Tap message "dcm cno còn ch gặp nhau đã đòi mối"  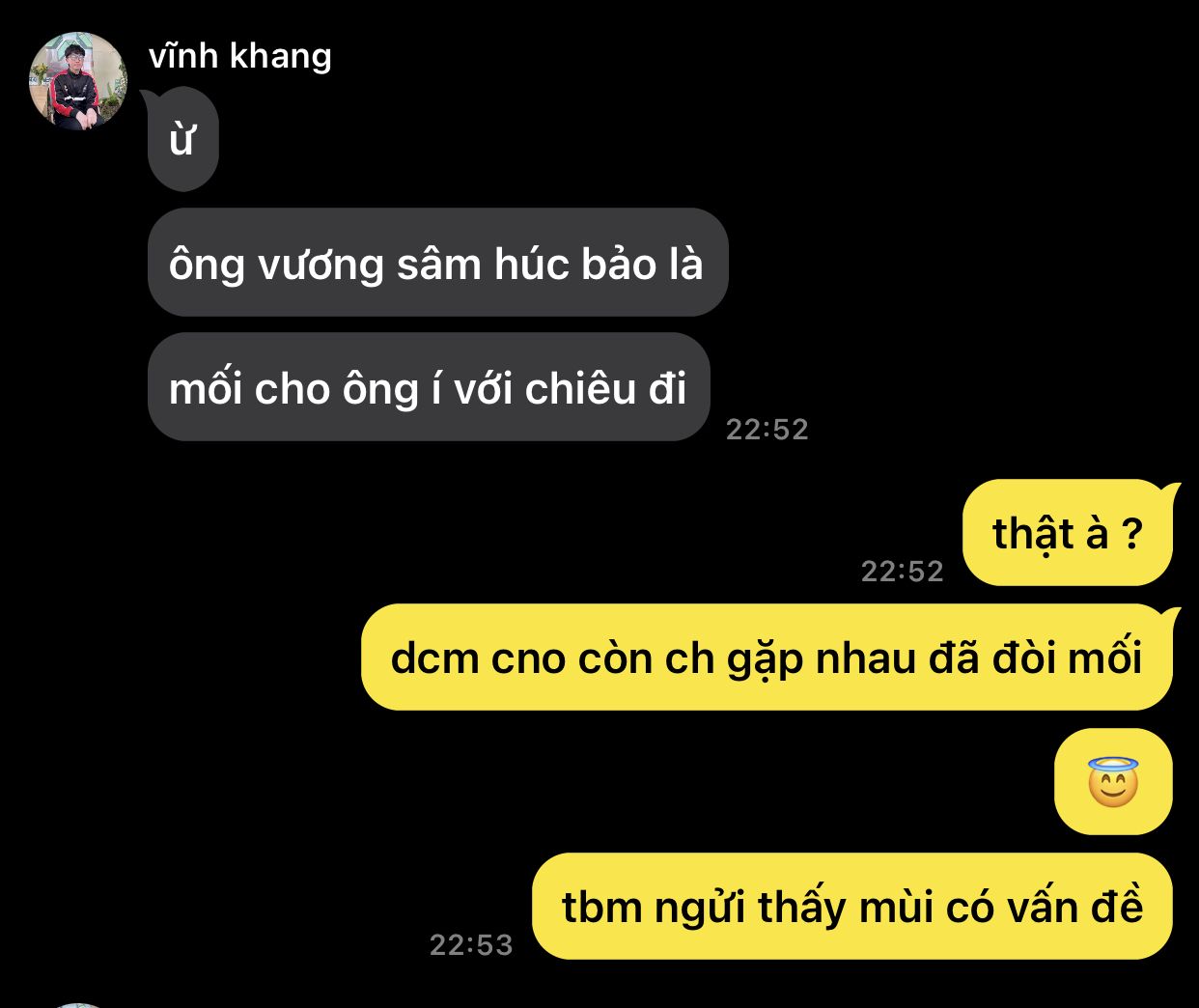(767, 658)
